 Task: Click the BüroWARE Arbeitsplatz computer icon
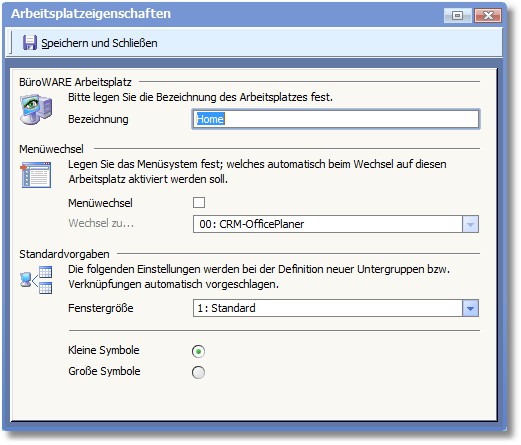point(36,109)
